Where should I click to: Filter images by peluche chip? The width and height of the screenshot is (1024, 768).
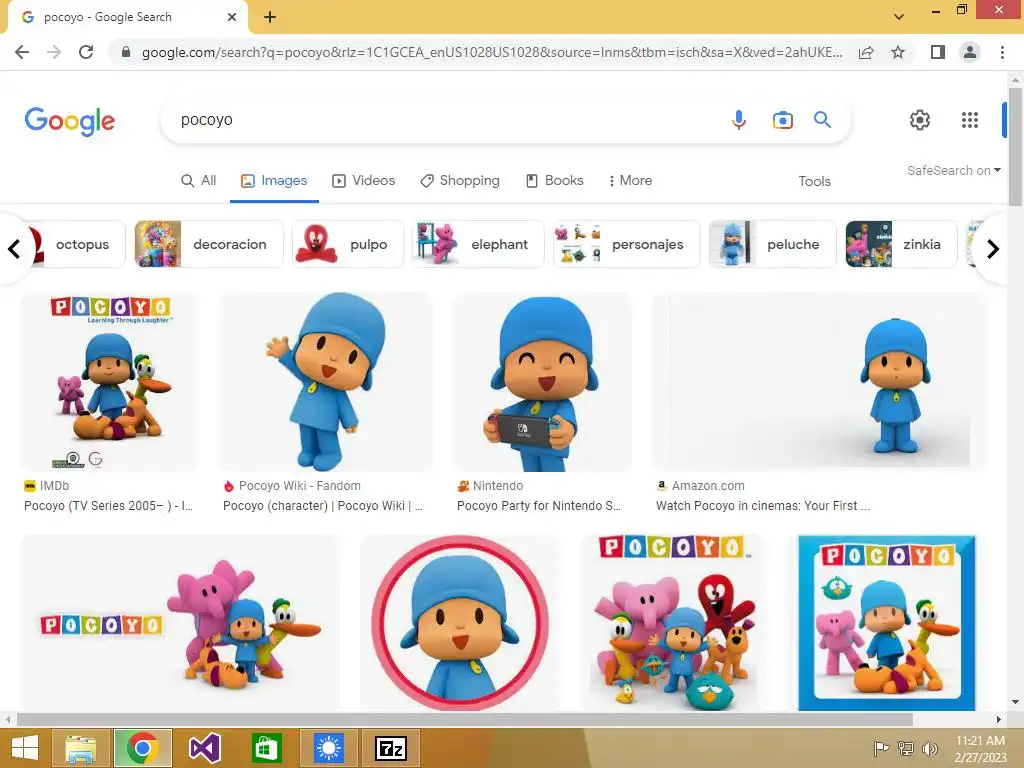pyautogui.click(x=773, y=244)
